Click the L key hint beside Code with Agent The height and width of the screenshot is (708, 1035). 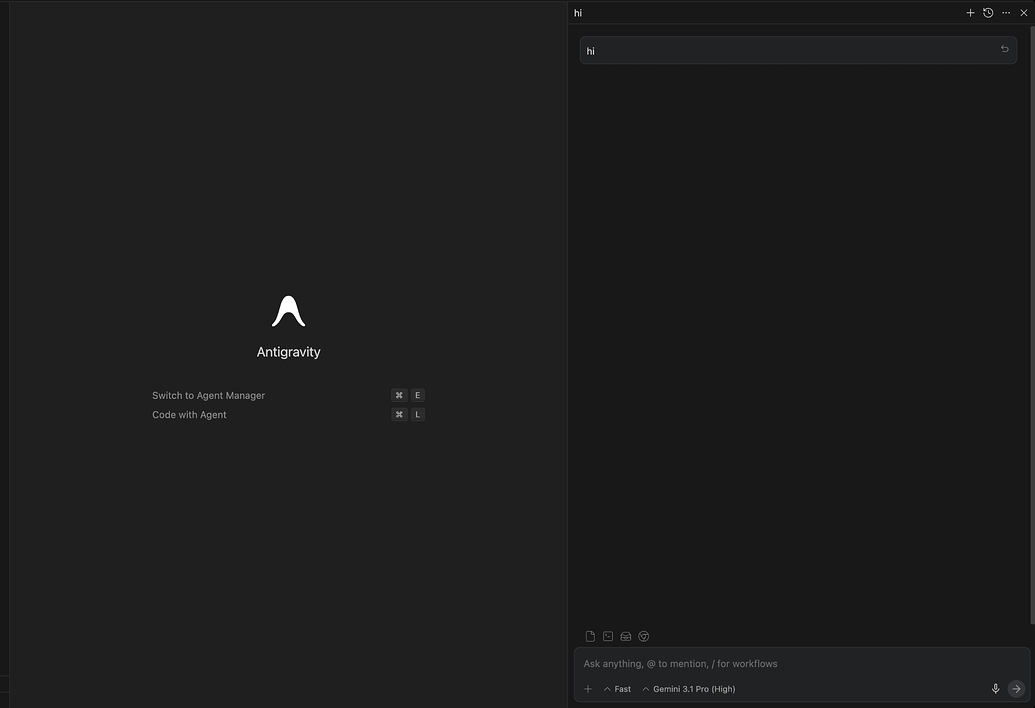[417, 414]
